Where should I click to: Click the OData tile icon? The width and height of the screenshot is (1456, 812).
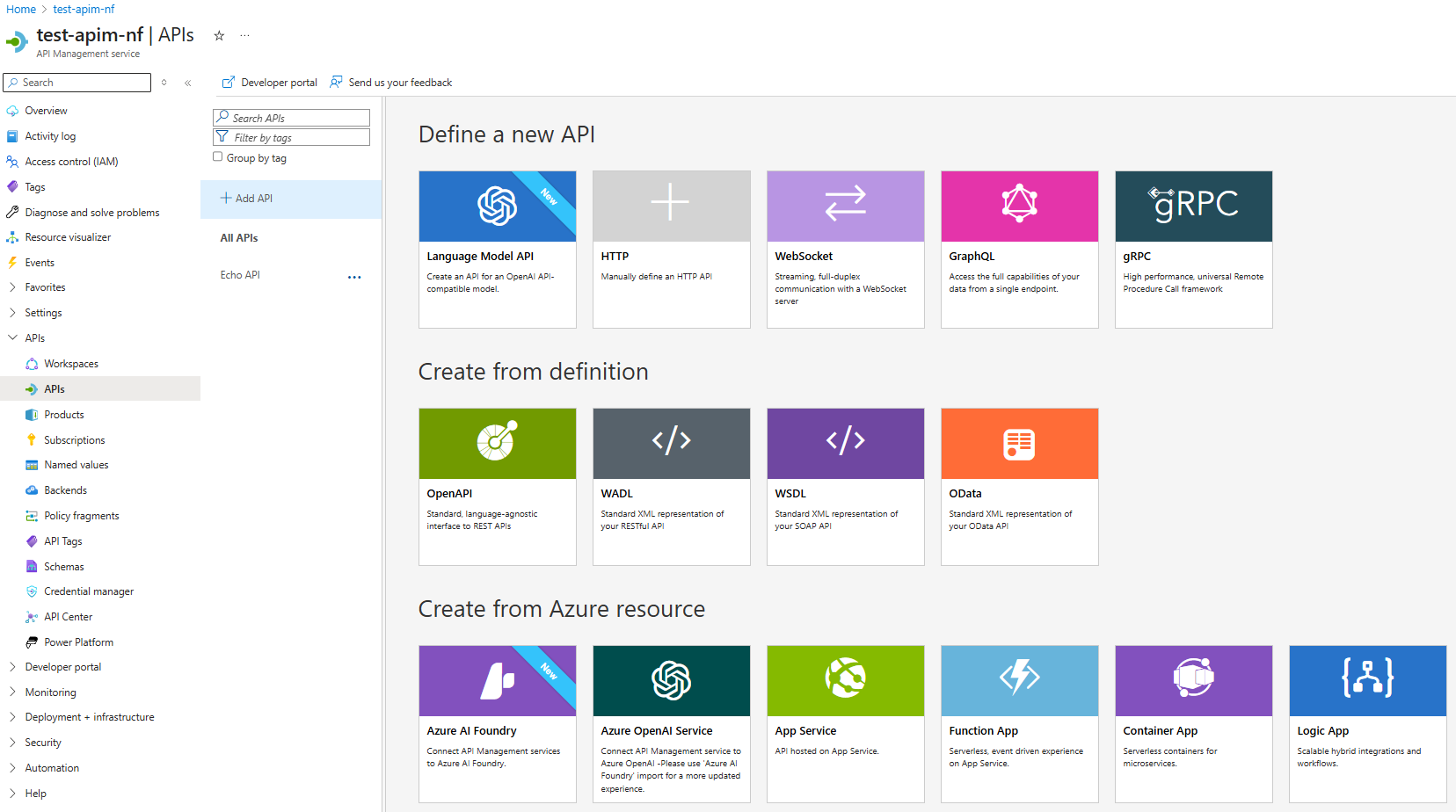(1019, 444)
